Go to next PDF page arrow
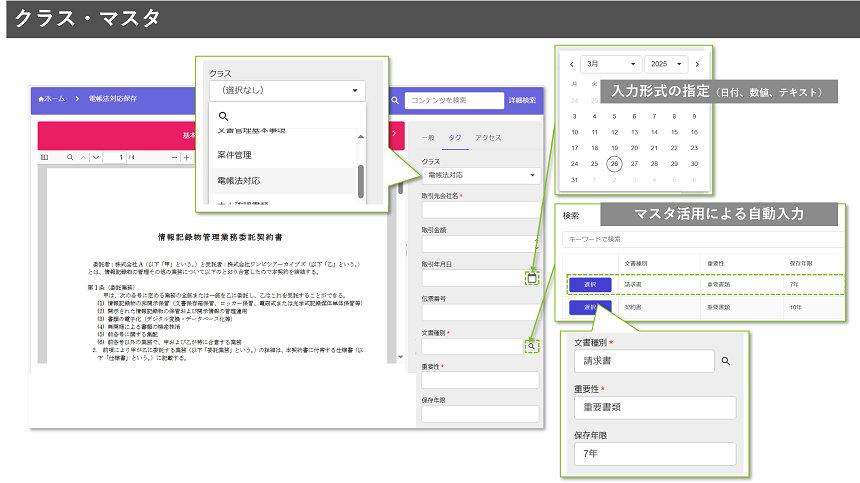 tap(96, 157)
